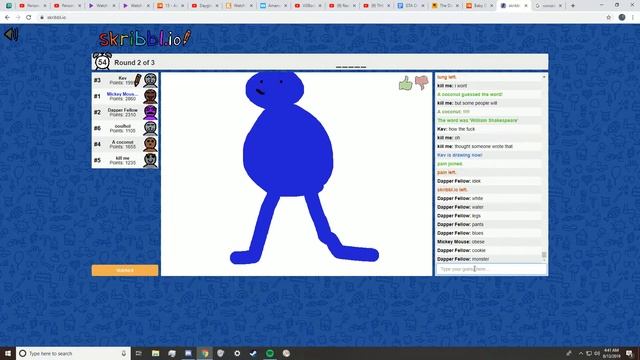Open Chrome from the taskbar

tap(204, 353)
